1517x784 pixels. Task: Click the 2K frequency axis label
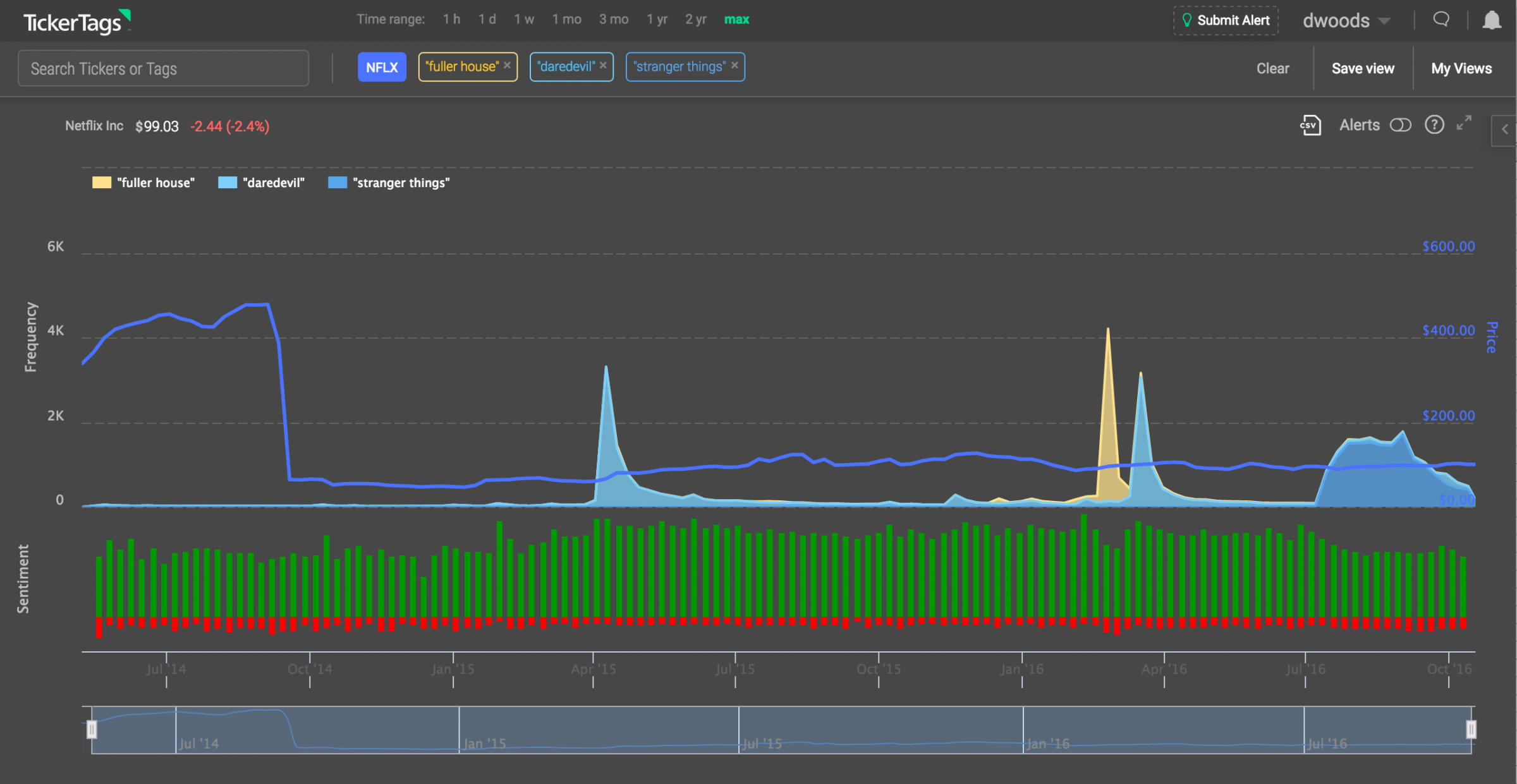(56, 416)
